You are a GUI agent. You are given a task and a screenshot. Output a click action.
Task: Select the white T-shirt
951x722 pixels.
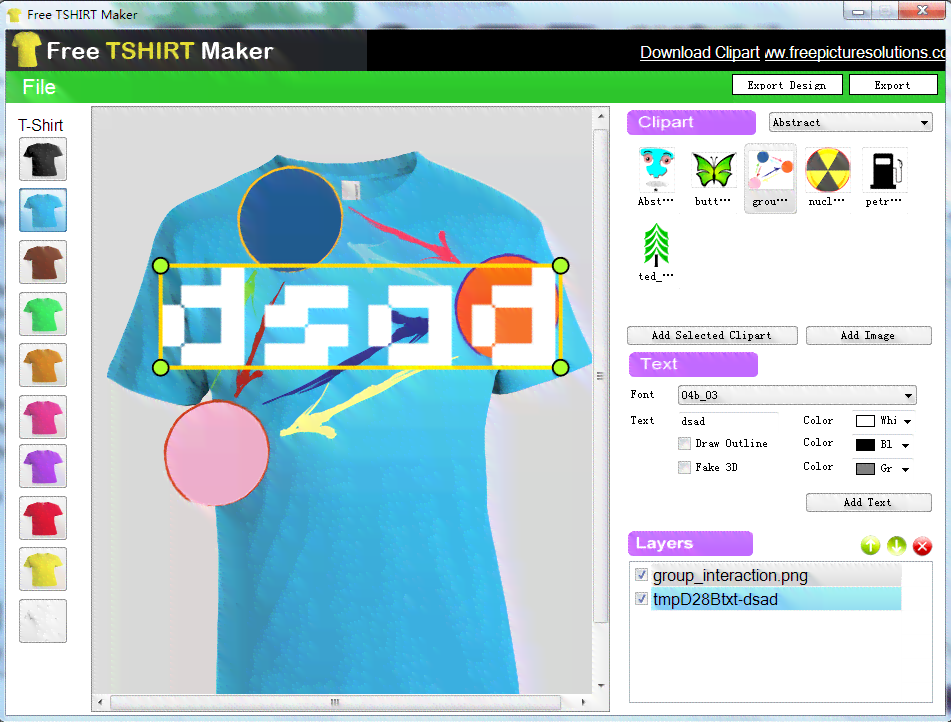point(42,621)
